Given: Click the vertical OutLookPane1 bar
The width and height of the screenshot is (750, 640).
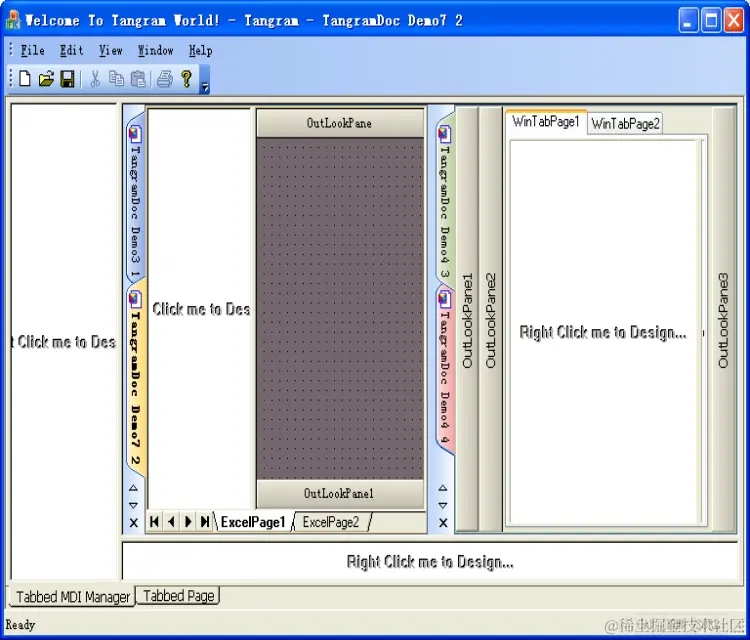Looking at the screenshot, I should point(467,320).
